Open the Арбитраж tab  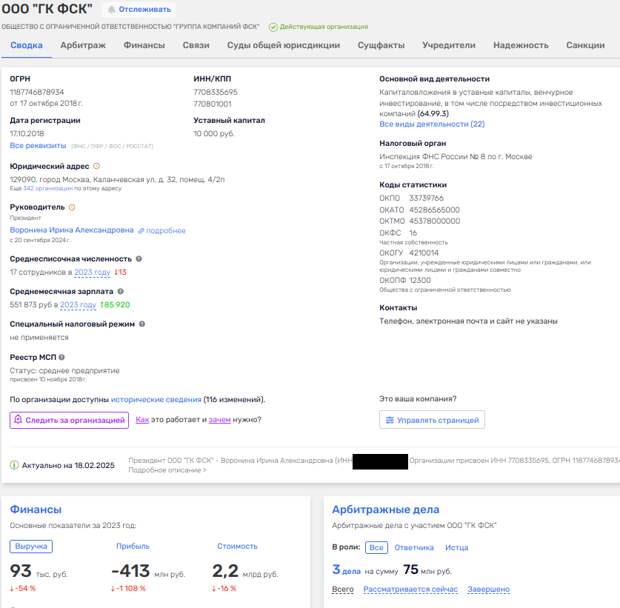tap(83, 45)
